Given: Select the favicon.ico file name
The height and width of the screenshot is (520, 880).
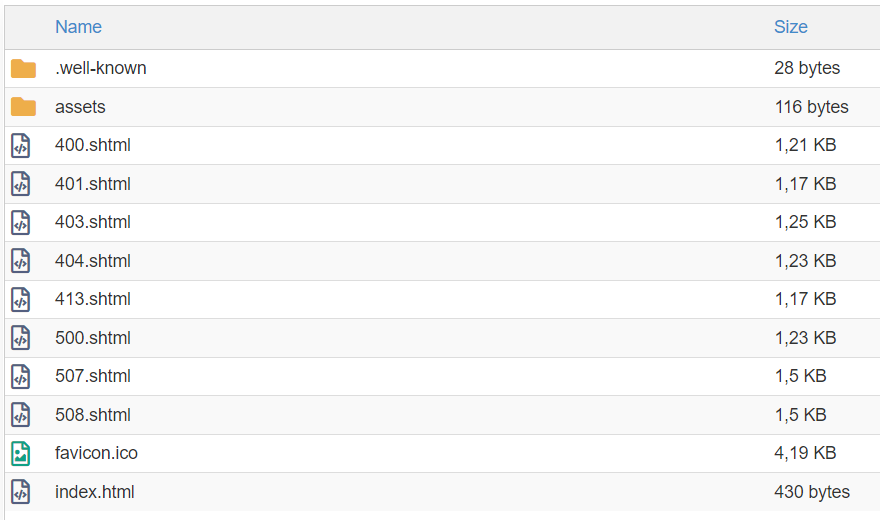Looking at the screenshot, I should point(96,453).
